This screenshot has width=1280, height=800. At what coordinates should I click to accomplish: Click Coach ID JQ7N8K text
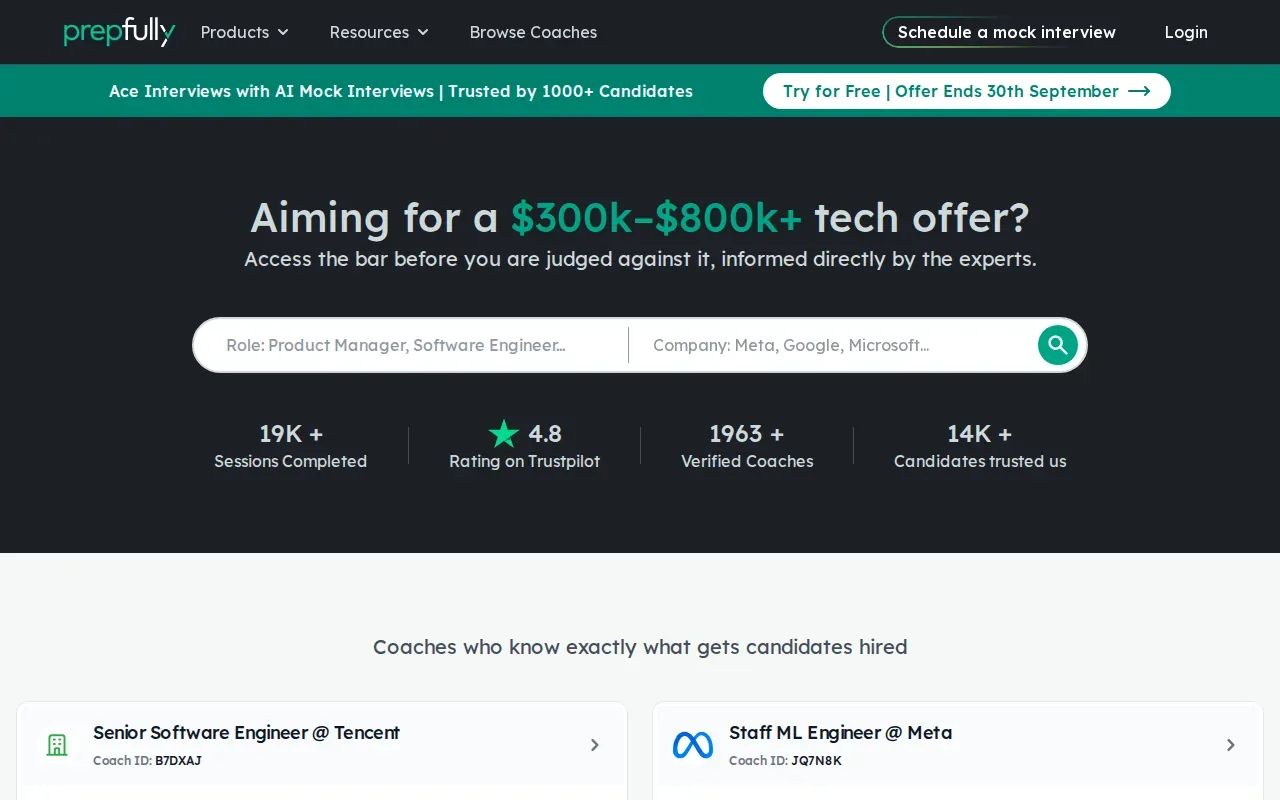click(785, 761)
